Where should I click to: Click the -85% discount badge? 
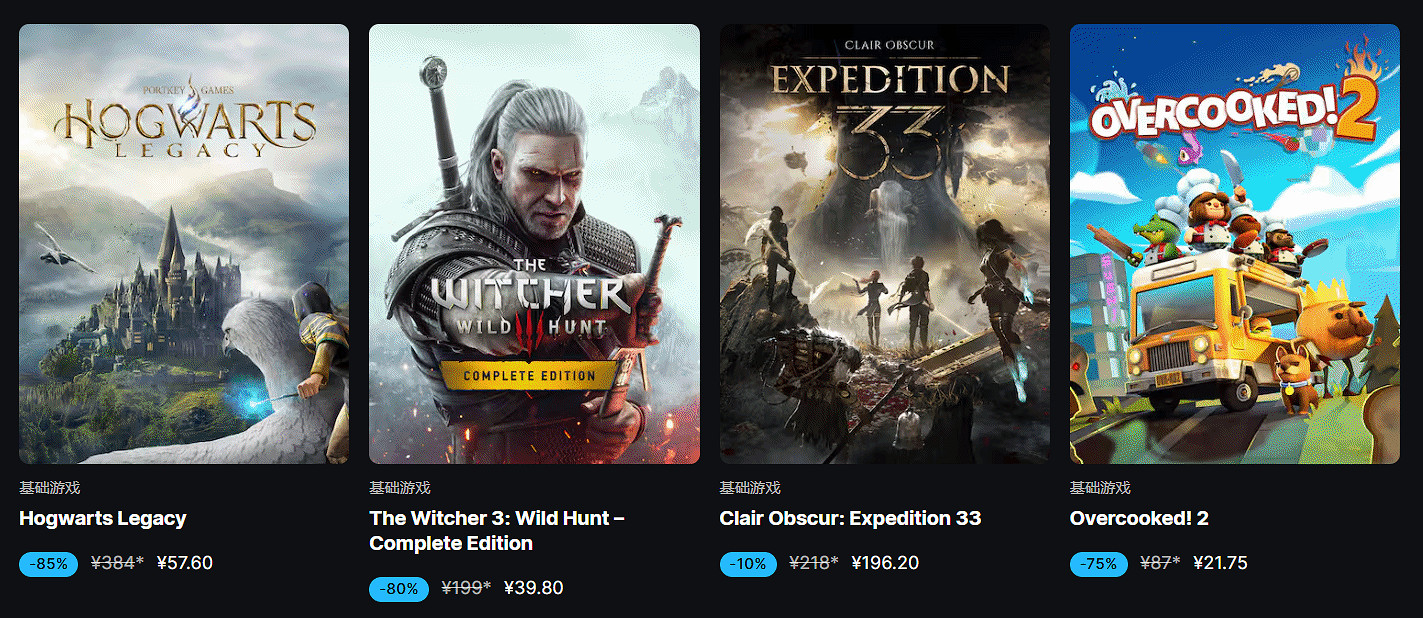point(48,564)
